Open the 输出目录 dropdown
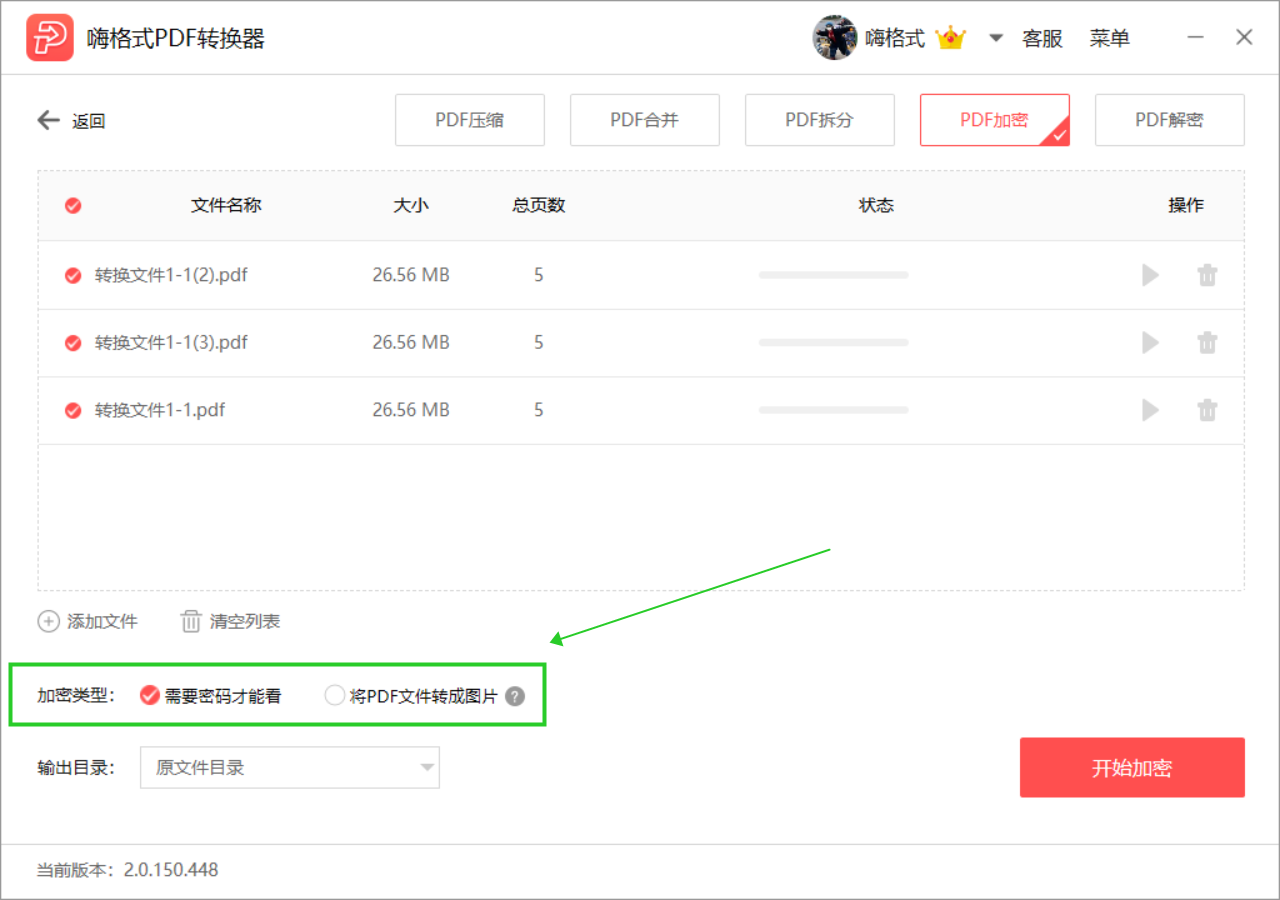The width and height of the screenshot is (1280, 900). click(290, 768)
